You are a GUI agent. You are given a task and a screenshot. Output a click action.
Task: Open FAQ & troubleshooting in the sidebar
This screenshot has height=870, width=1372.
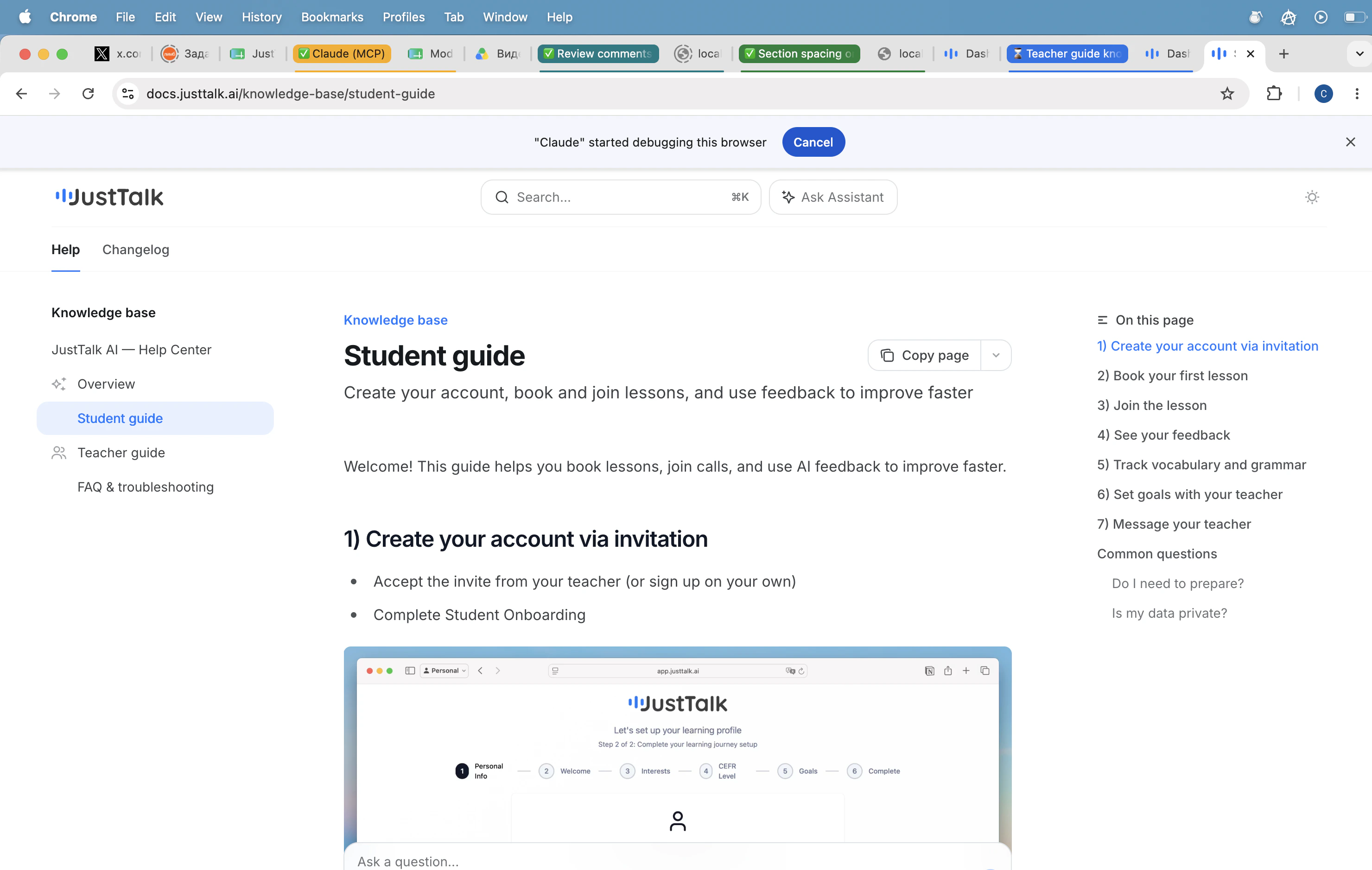pyautogui.click(x=155, y=487)
